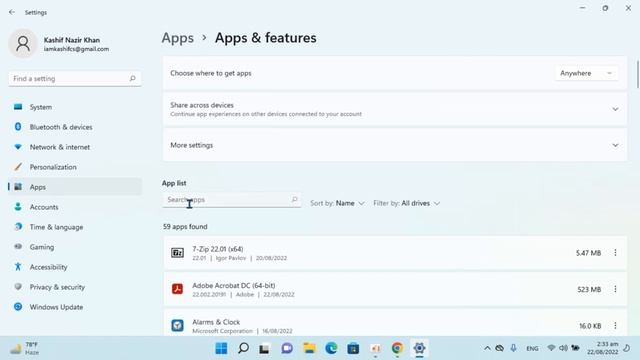Open the Anywhere dropdown for getting apps

point(586,73)
